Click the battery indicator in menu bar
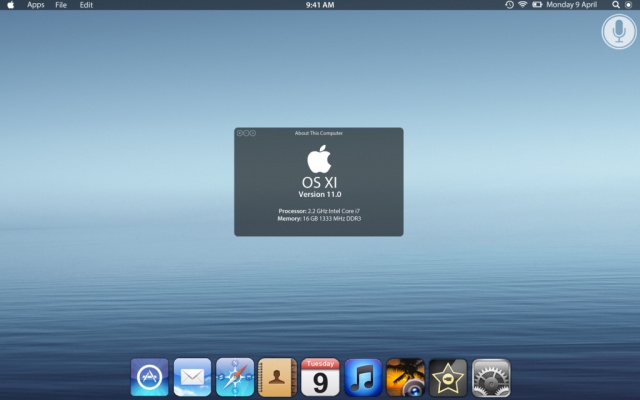 coord(537,5)
